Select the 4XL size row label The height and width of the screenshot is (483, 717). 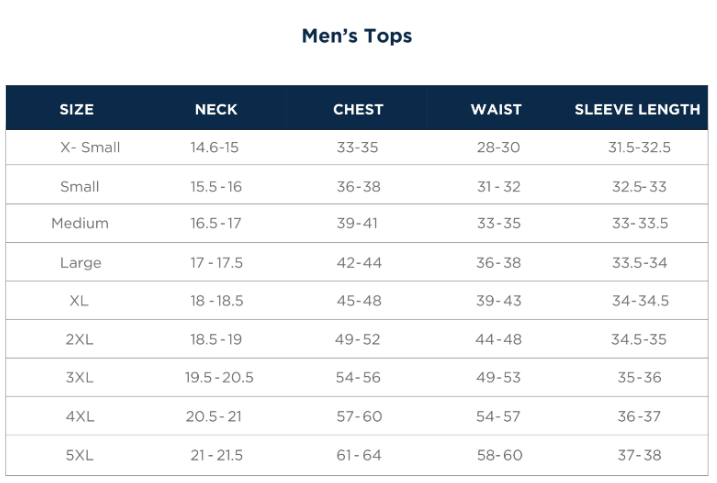click(x=80, y=417)
